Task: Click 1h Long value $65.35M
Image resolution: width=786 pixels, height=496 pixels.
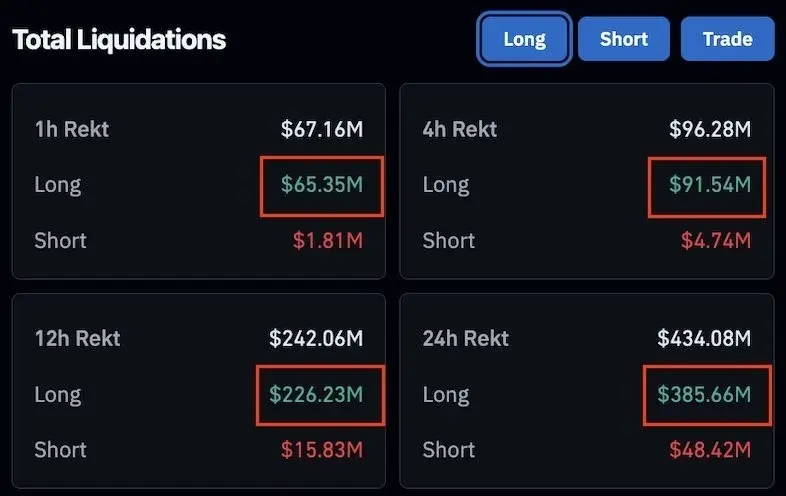Action: [322, 185]
